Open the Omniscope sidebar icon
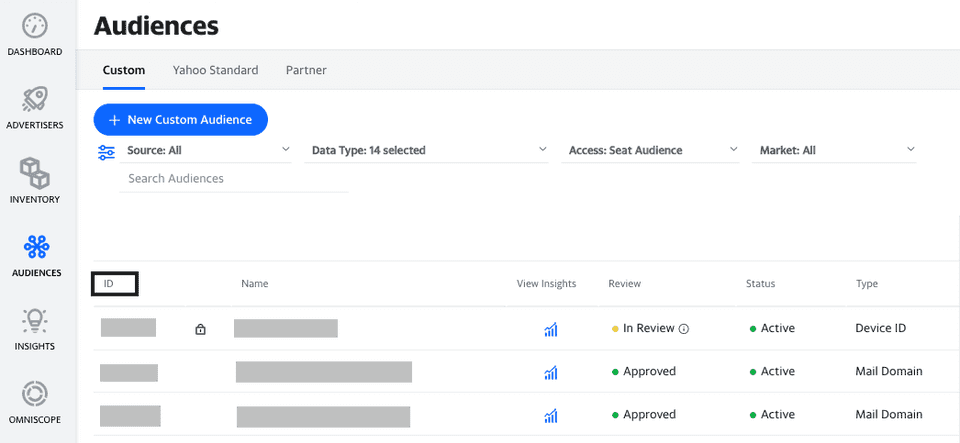The image size is (960, 443). click(34, 394)
